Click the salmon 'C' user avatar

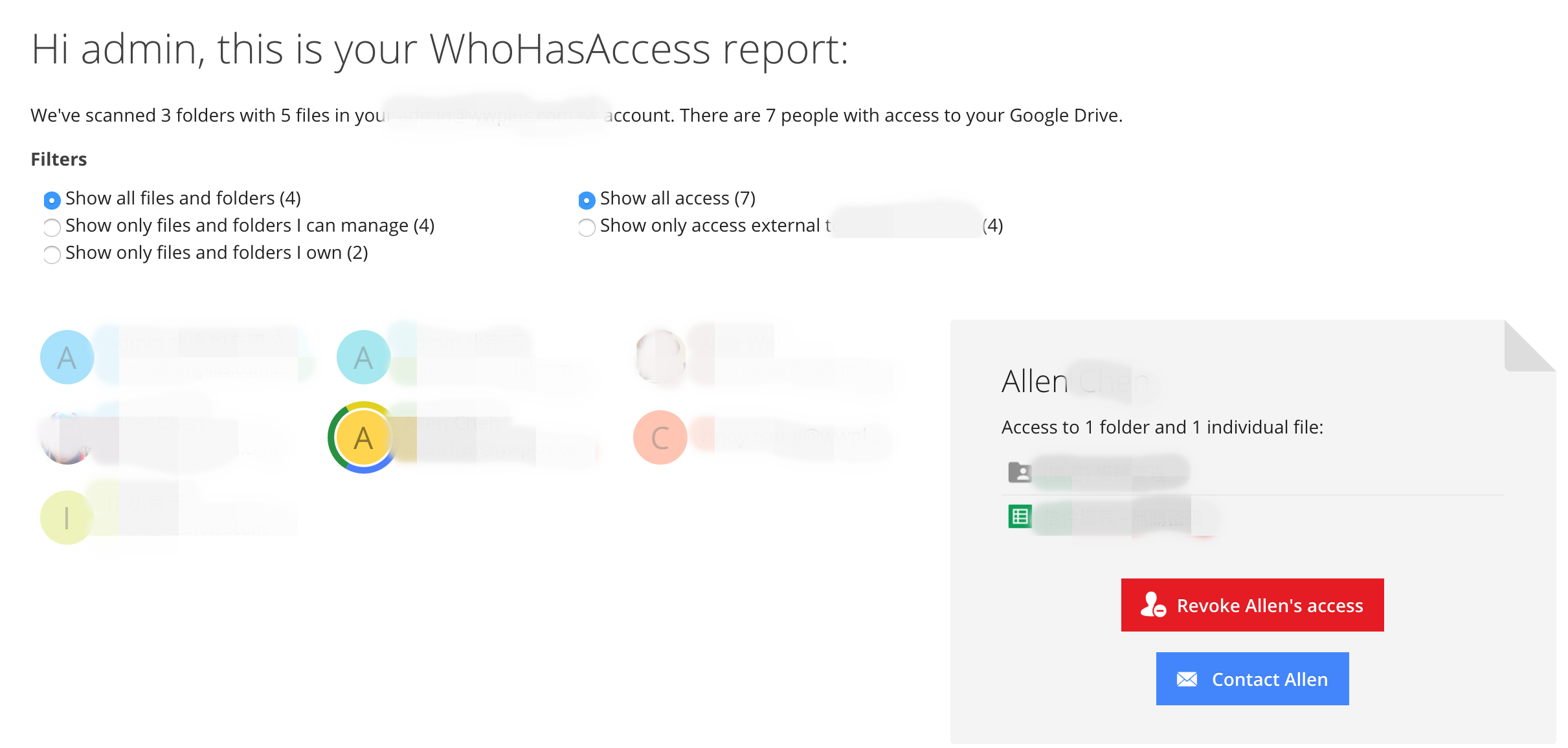click(660, 438)
